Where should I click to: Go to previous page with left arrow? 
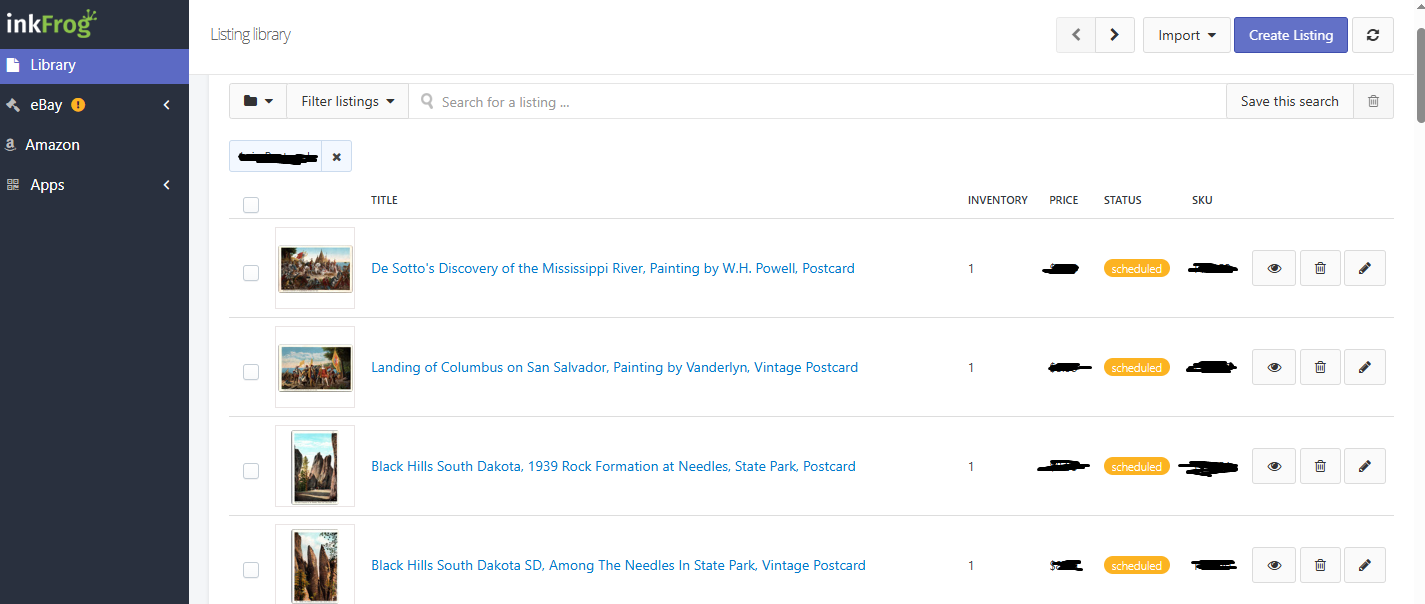click(1076, 35)
